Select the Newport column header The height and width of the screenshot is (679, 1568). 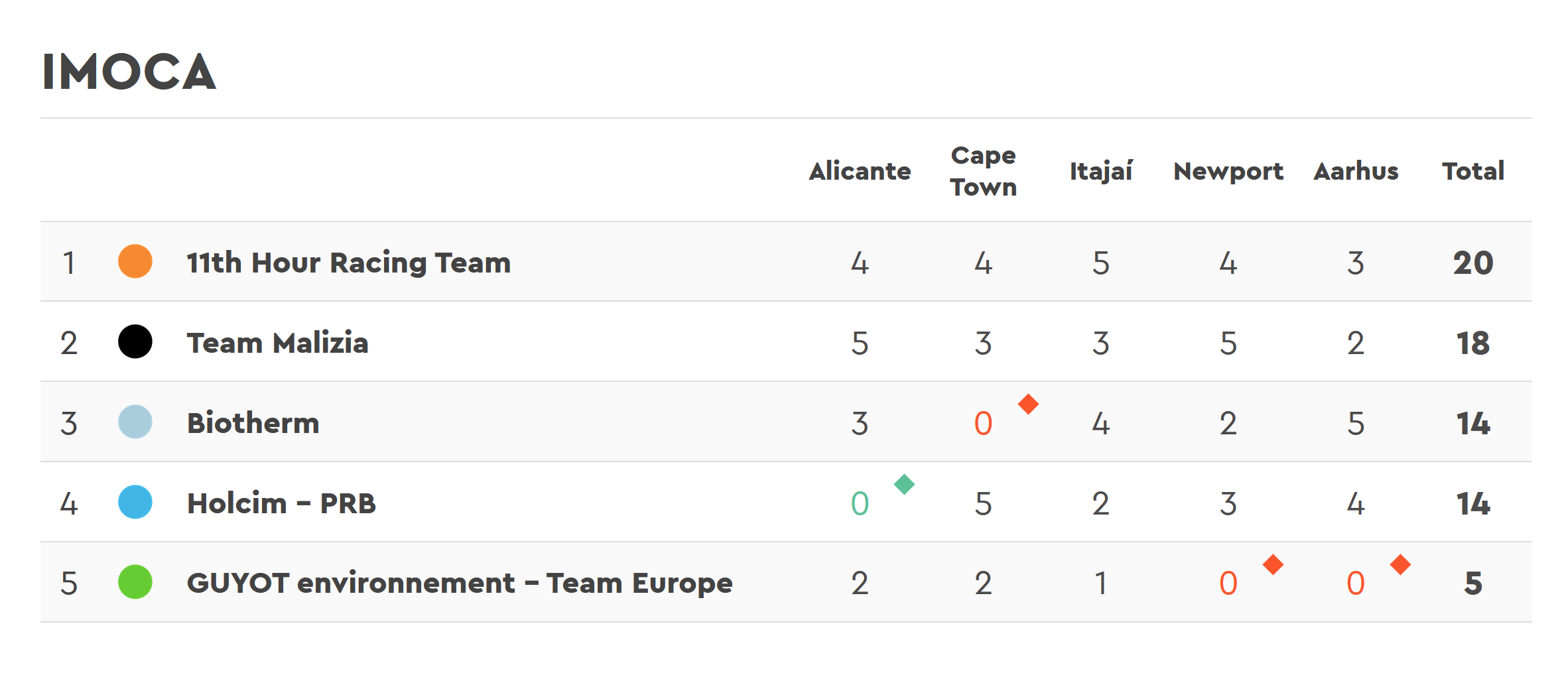click(x=1228, y=172)
